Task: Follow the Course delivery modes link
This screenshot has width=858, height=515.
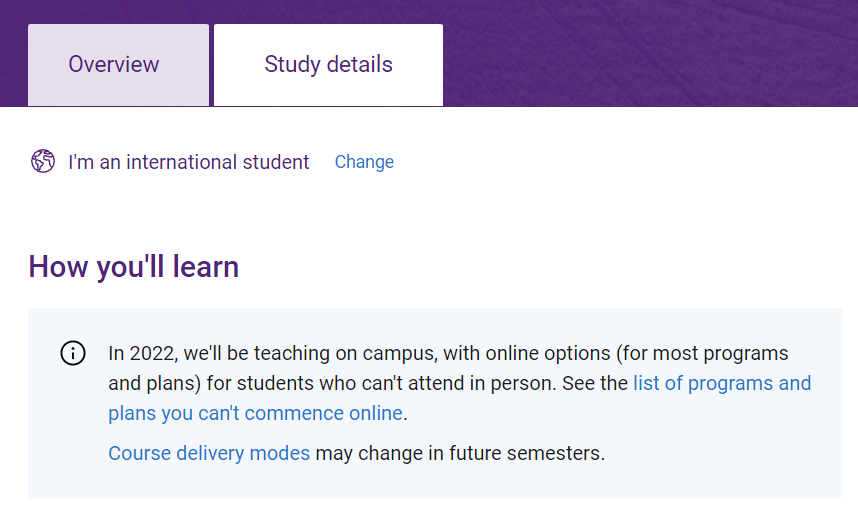Action: (209, 453)
